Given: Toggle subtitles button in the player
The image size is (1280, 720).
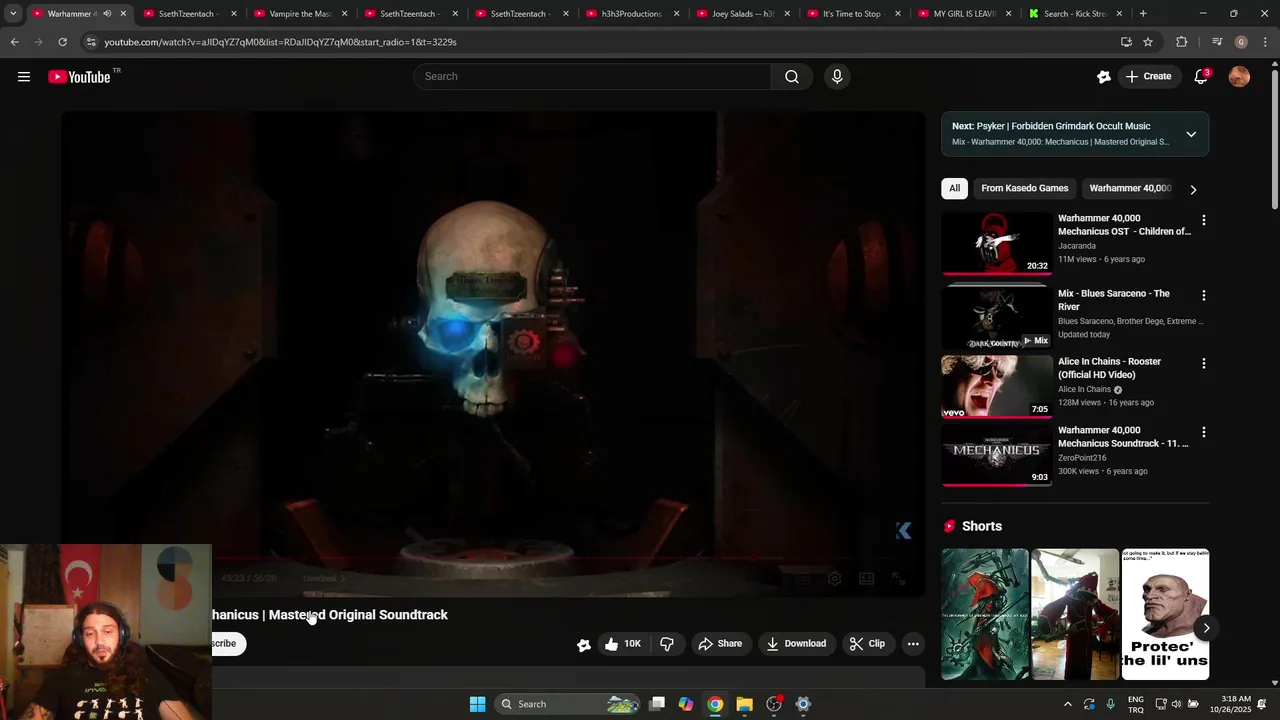Looking at the screenshot, I should click(x=802, y=578).
